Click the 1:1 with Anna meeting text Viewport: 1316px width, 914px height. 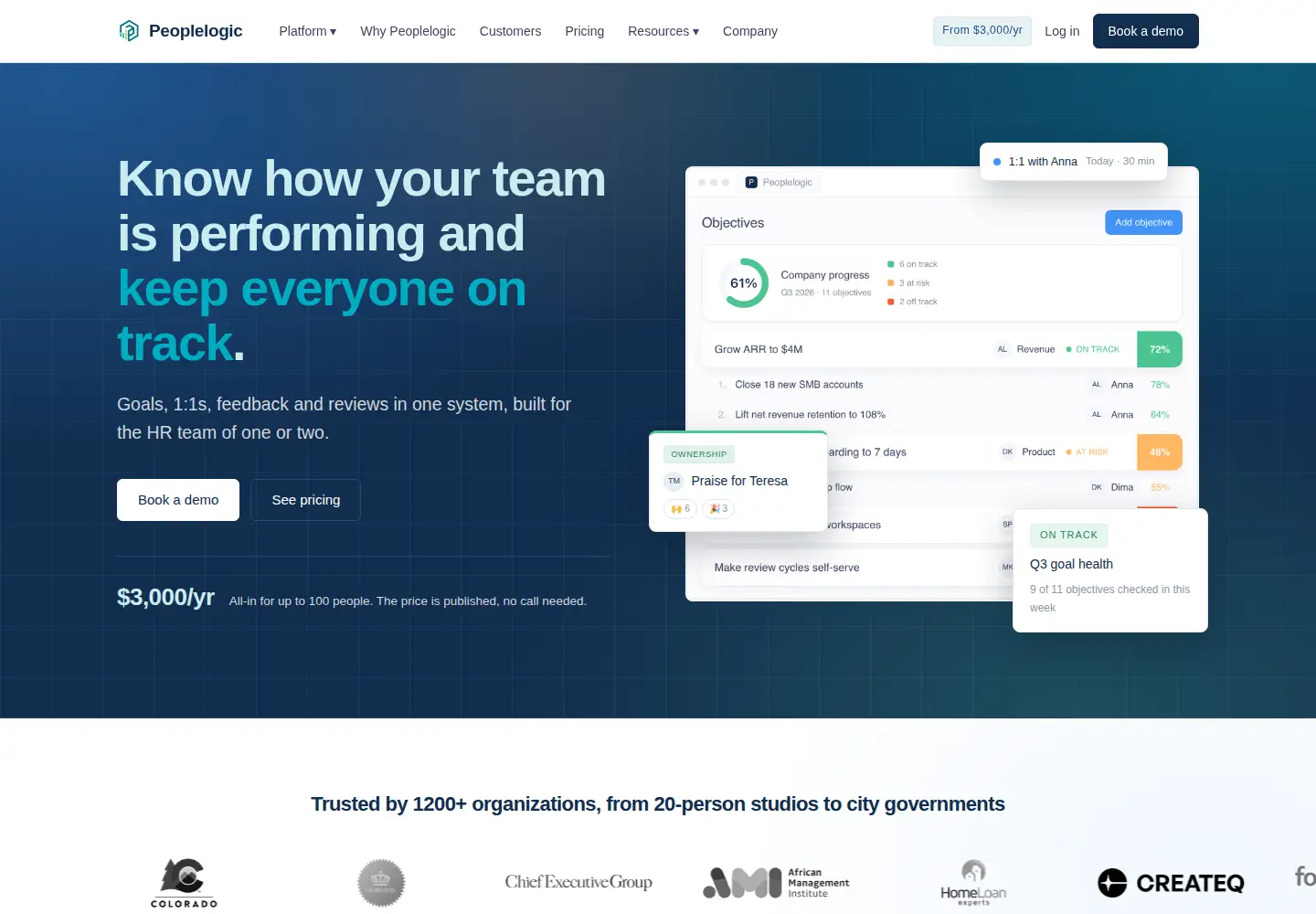[1043, 162]
